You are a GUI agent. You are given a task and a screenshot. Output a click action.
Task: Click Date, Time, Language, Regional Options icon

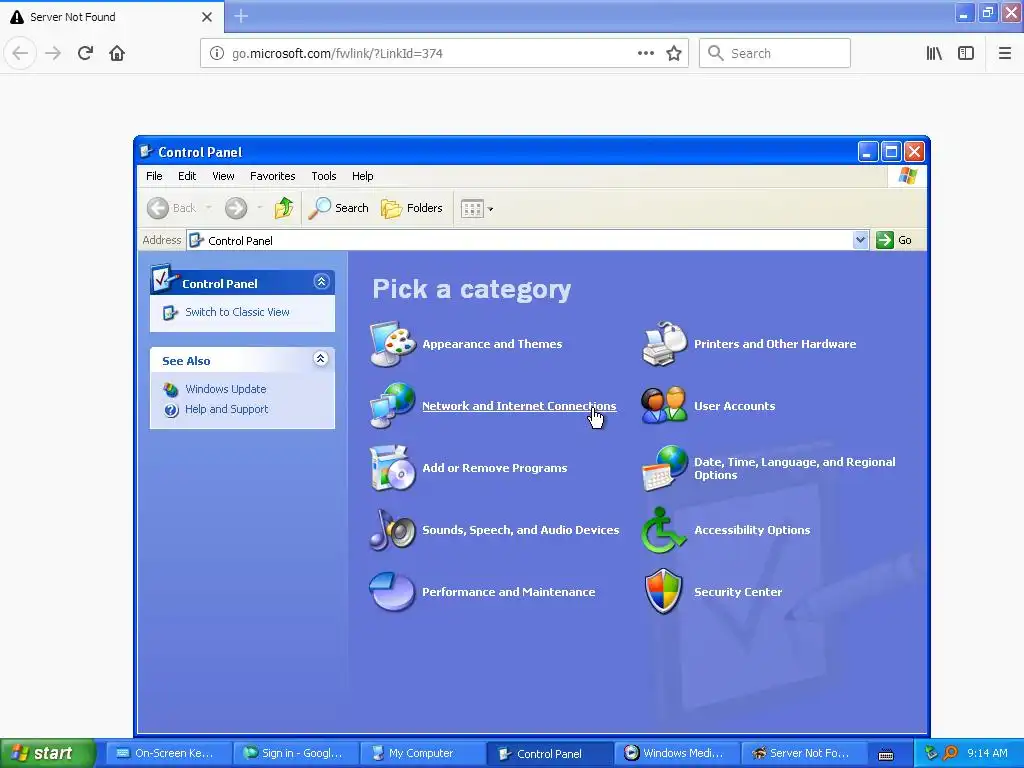665,468
